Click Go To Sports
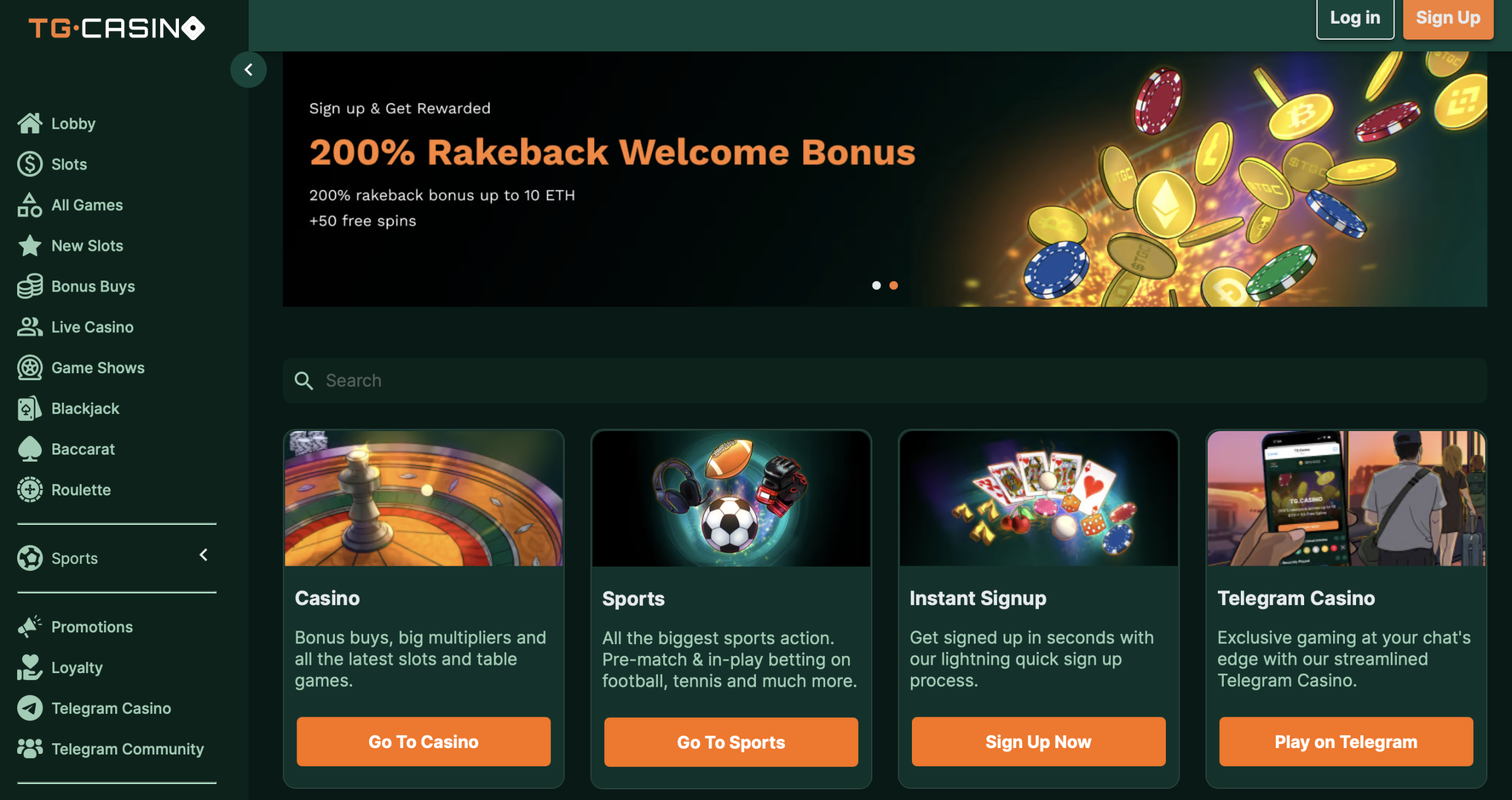The image size is (1512, 800). (731, 742)
